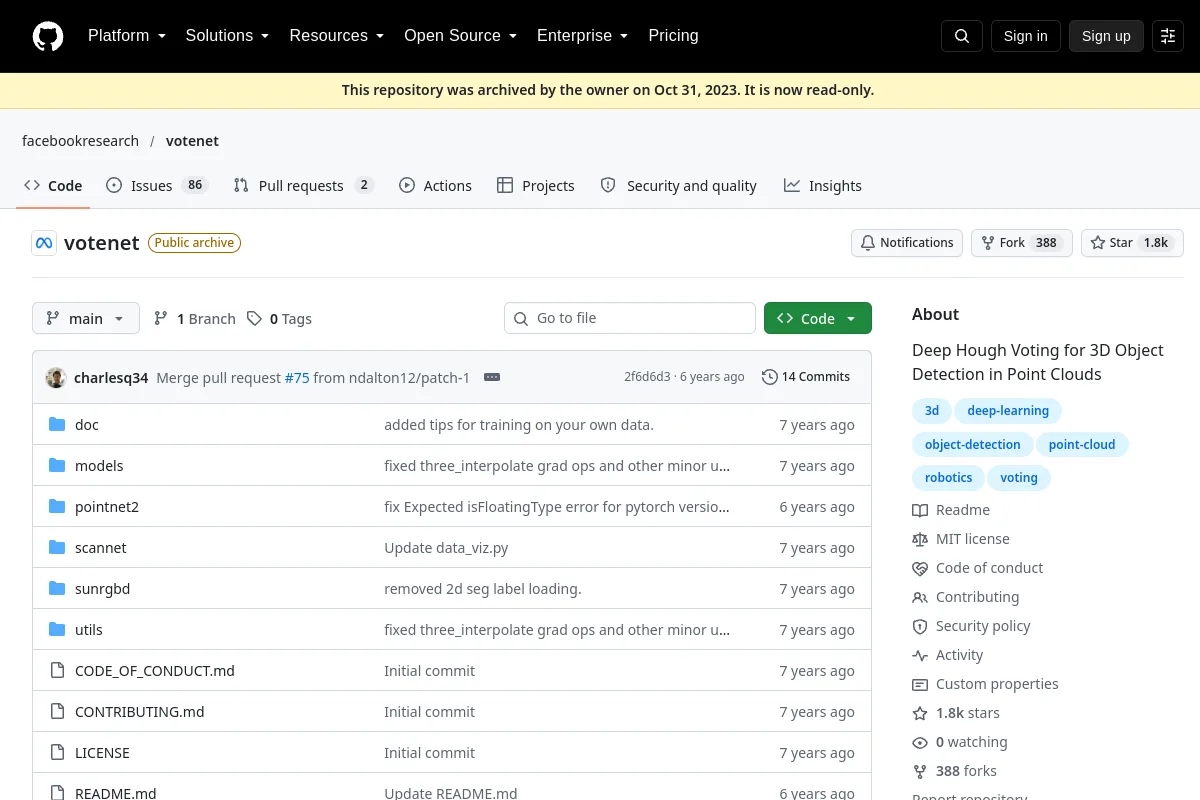Open the sunrgbd folder
The height and width of the screenshot is (800, 1200).
tap(102, 589)
